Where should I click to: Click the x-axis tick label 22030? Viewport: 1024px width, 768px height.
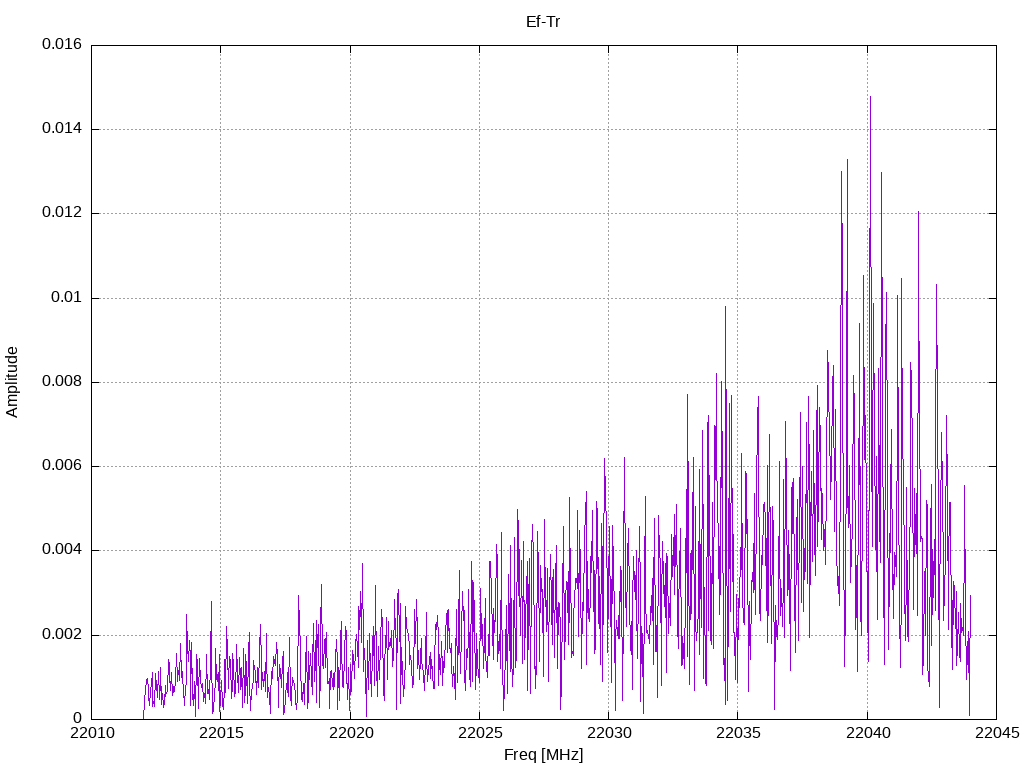pos(609,733)
